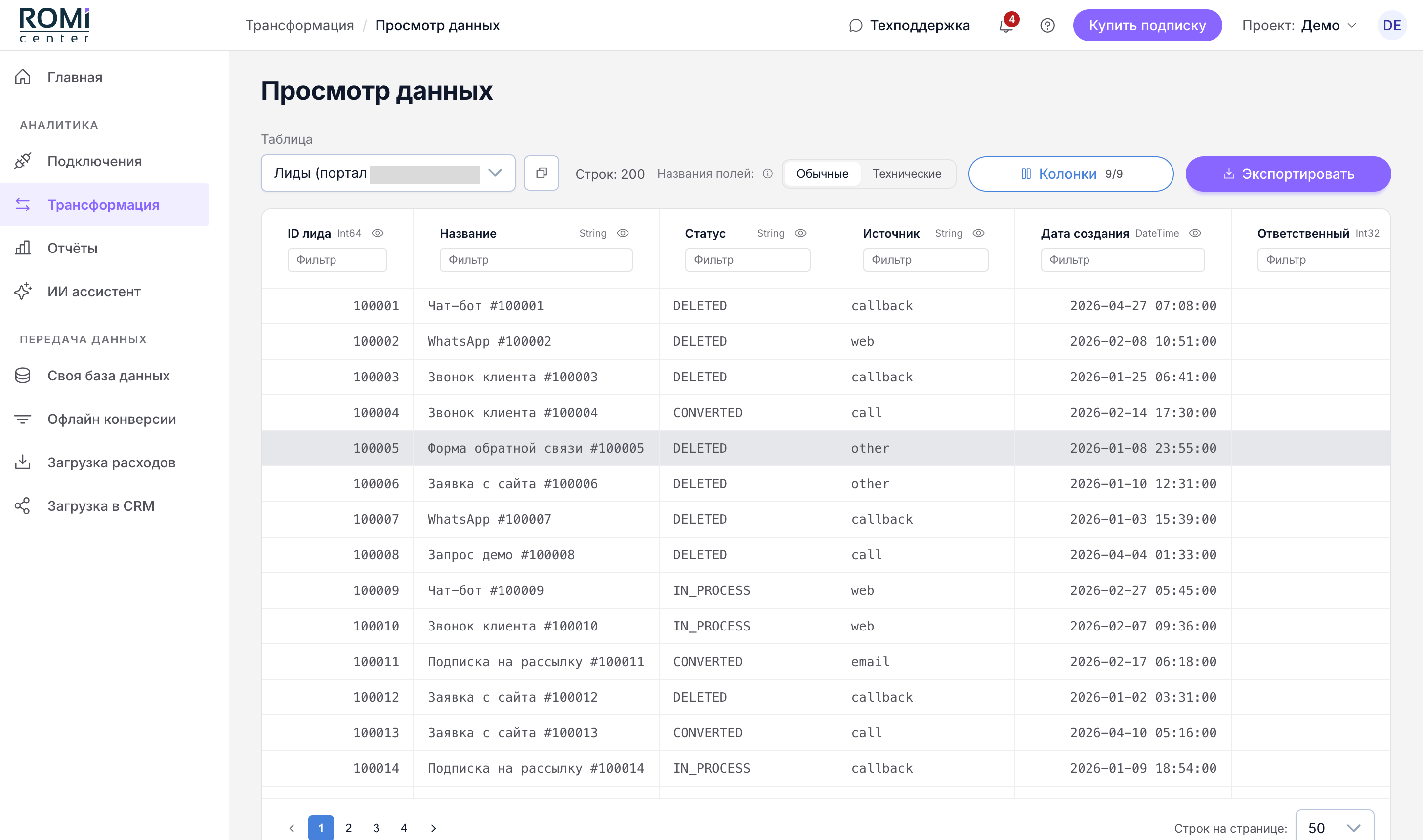
Task: Focus the Статус filter field
Action: coord(747,260)
